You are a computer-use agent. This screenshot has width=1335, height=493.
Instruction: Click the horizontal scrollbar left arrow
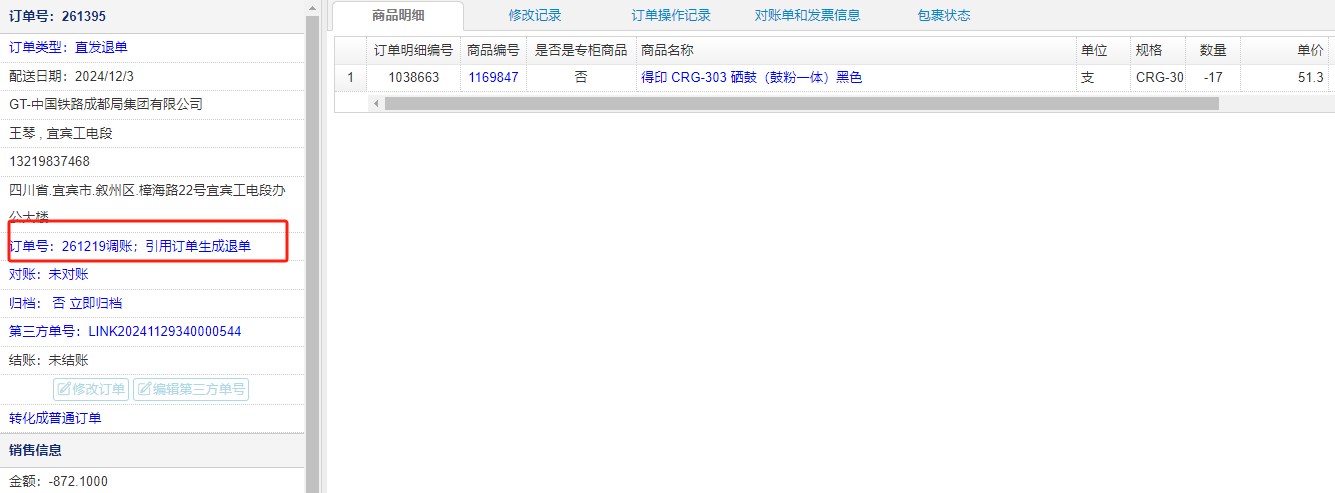click(x=376, y=103)
